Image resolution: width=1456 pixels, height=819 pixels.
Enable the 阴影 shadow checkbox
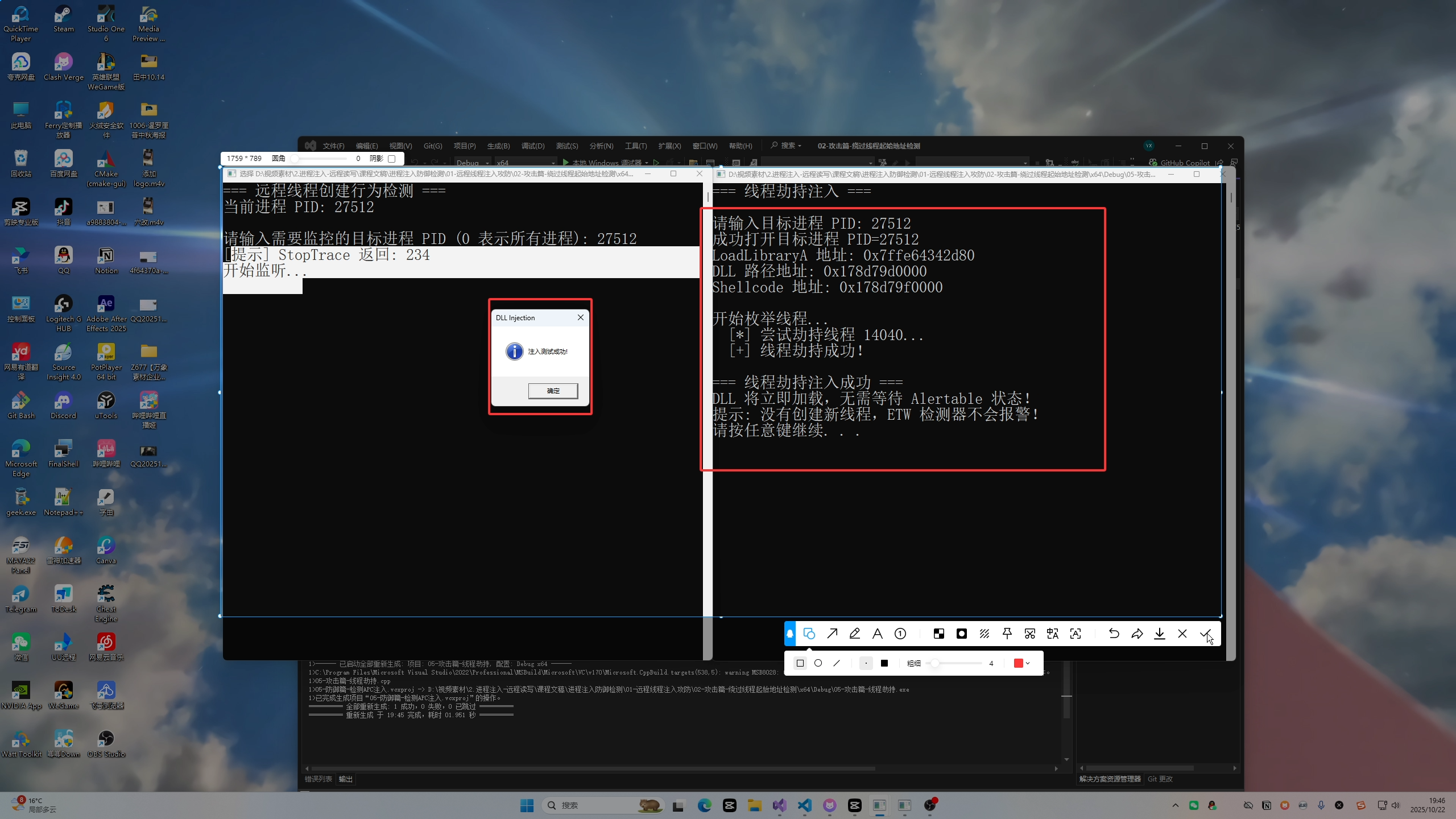point(391,159)
